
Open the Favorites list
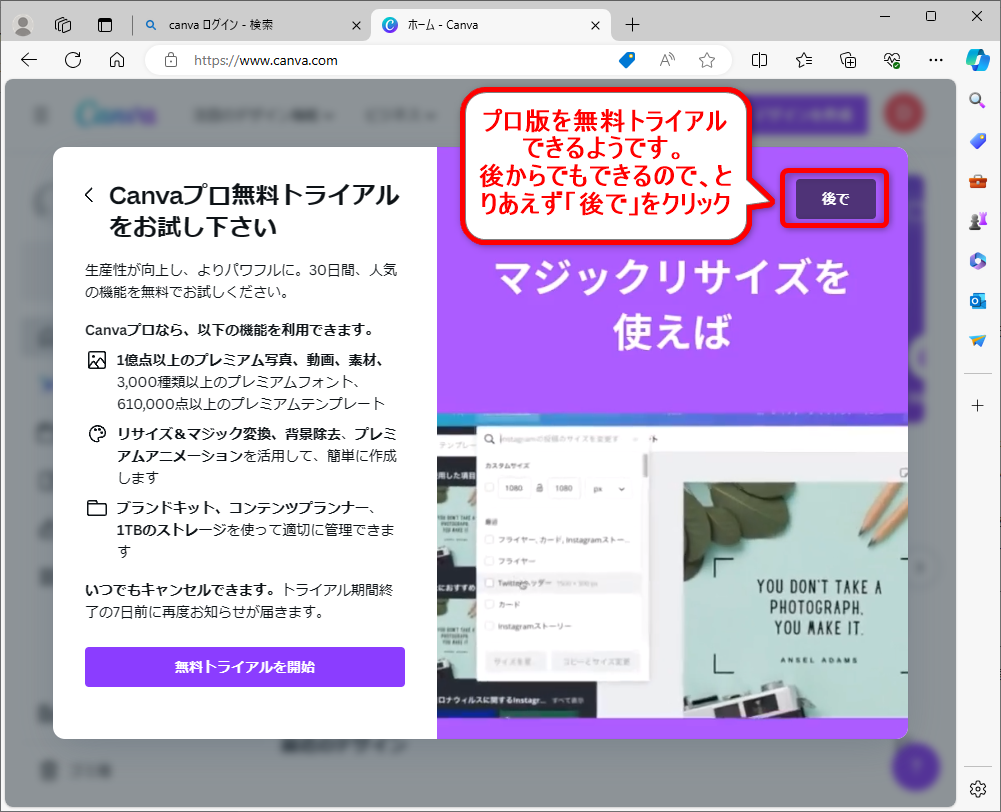coord(804,60)
